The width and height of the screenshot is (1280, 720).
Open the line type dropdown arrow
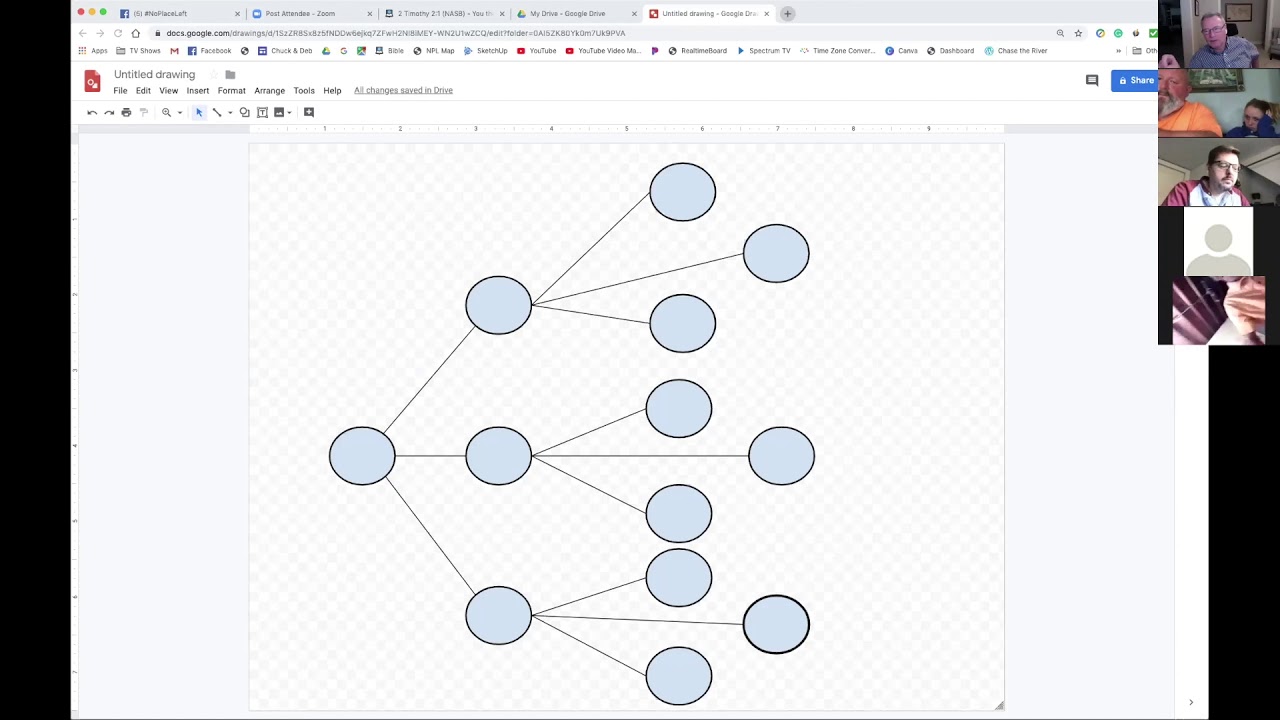coord(230,112)
